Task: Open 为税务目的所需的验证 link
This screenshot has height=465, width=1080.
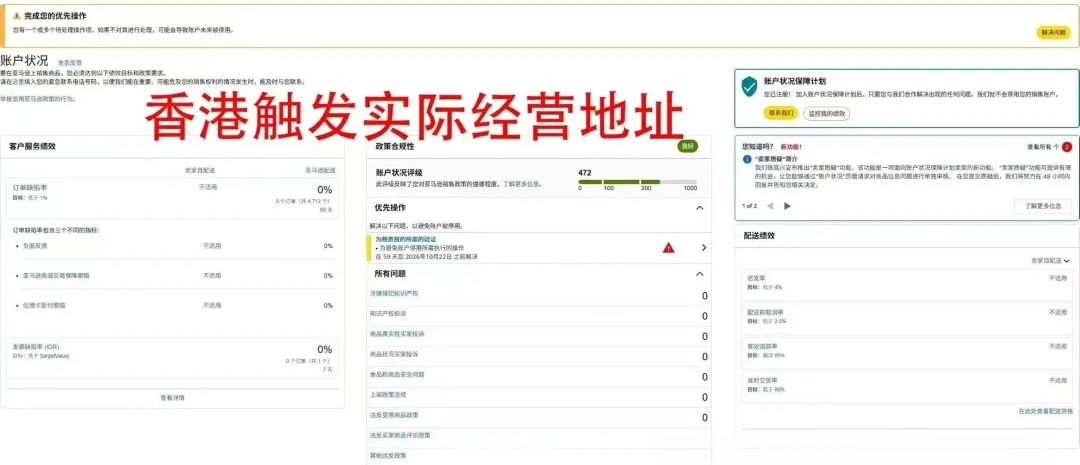Action: (x=405, y=239)
